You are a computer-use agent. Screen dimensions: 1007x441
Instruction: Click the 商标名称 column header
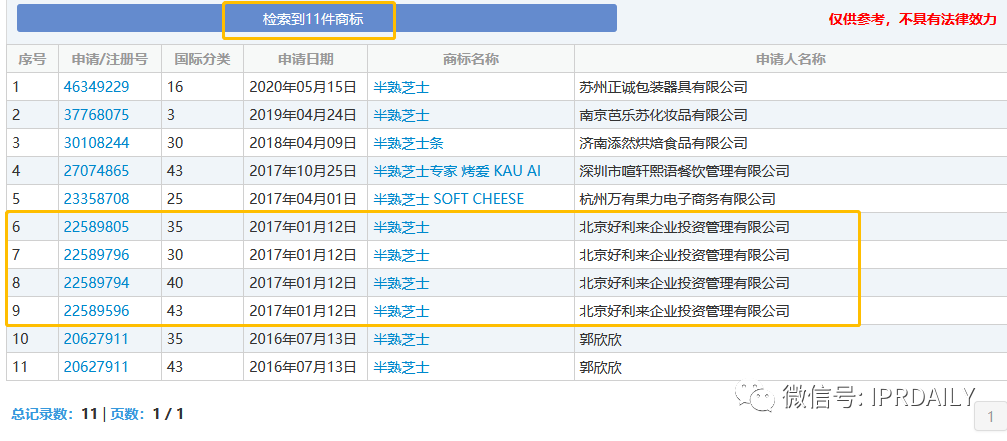pyautogui.click(x=471, y=60)
